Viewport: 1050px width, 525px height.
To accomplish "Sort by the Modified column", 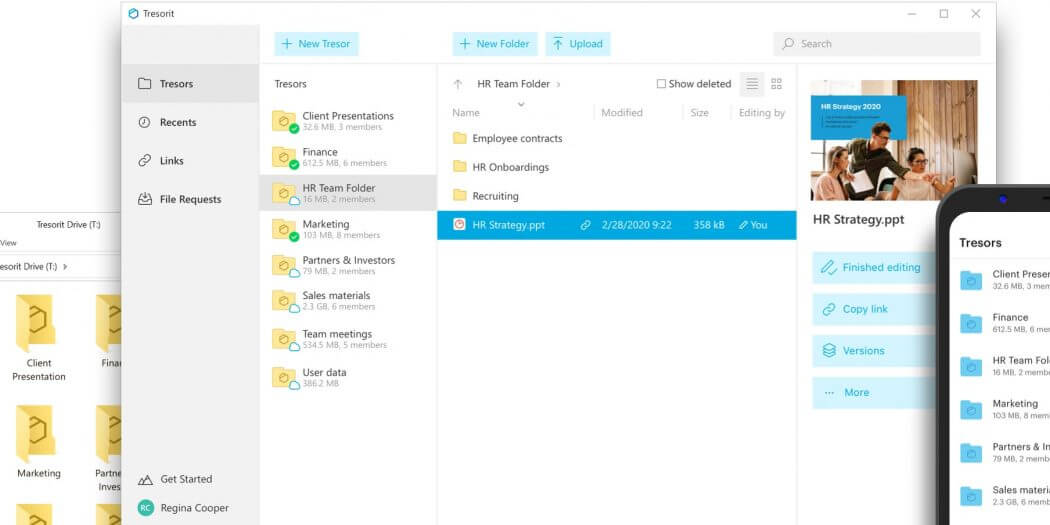I will [x=621, y=113].
